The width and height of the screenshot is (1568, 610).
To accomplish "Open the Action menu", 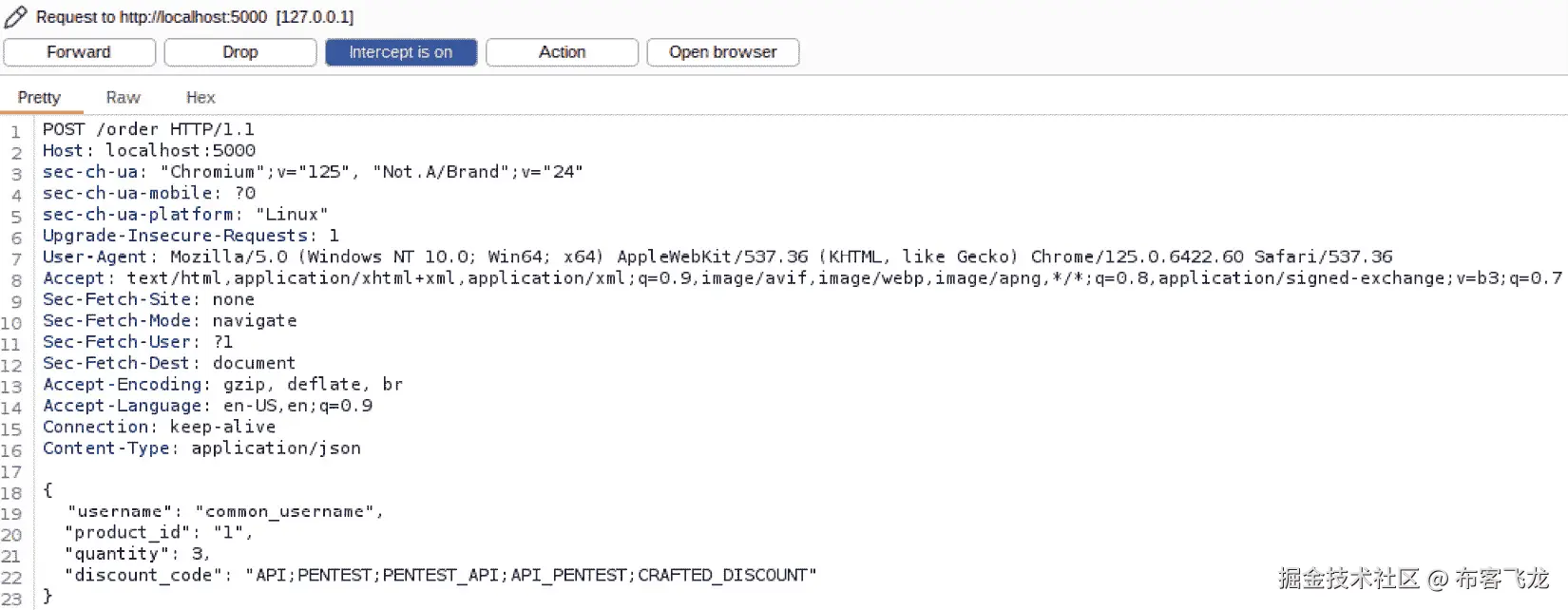I will tap(561, 52).
